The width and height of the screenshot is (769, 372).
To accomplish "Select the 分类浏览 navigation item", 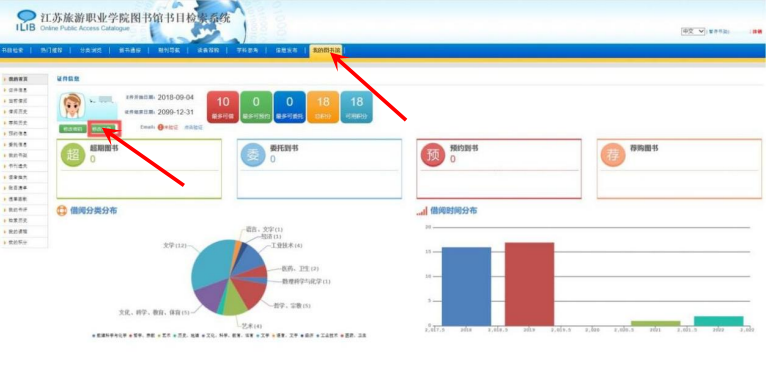I will (x=91, y=50).
